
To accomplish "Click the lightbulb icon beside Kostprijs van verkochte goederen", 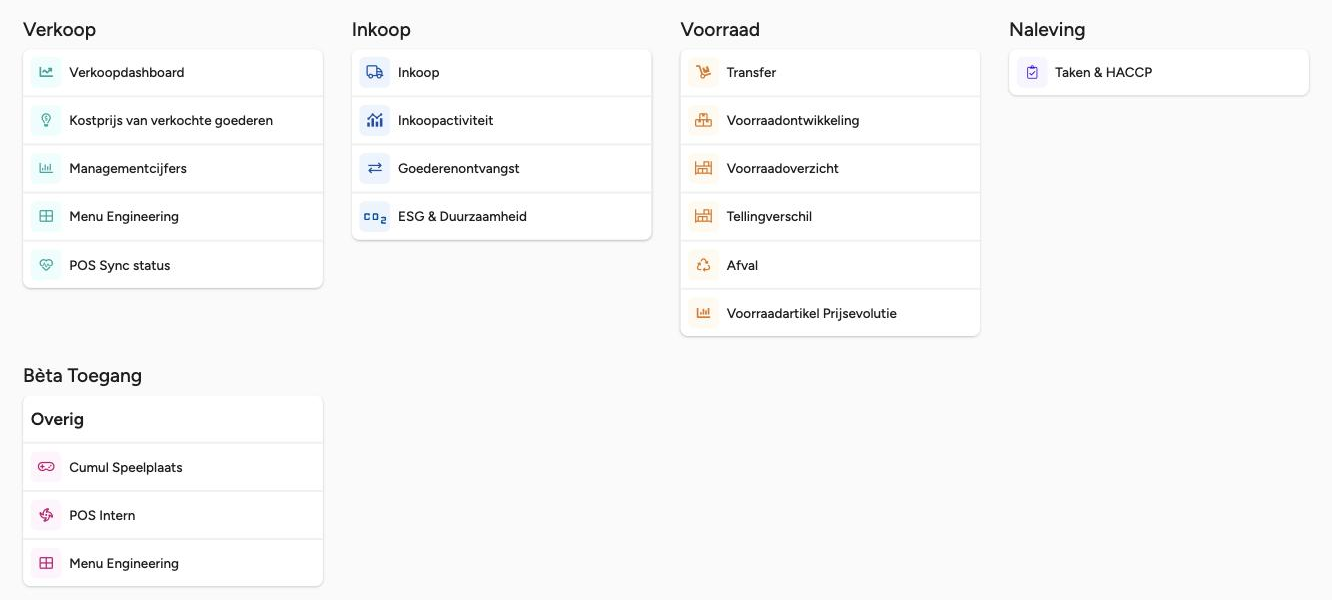I will [x=46, y=120].
